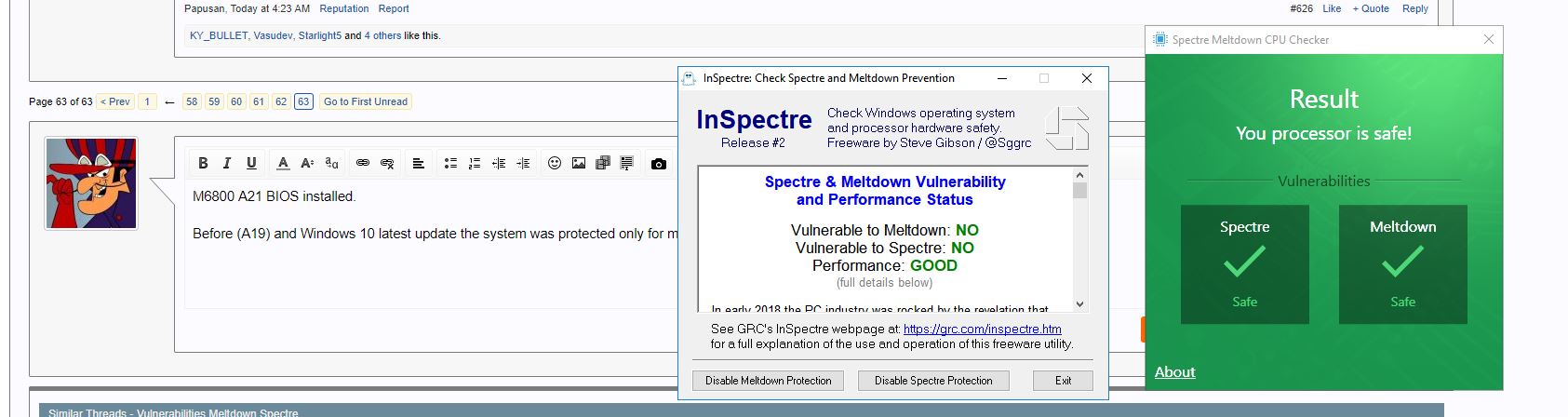Toggle underline formatting in post editor
Viewport: 1568px width, 417px height.
click(x=251, y=164)
